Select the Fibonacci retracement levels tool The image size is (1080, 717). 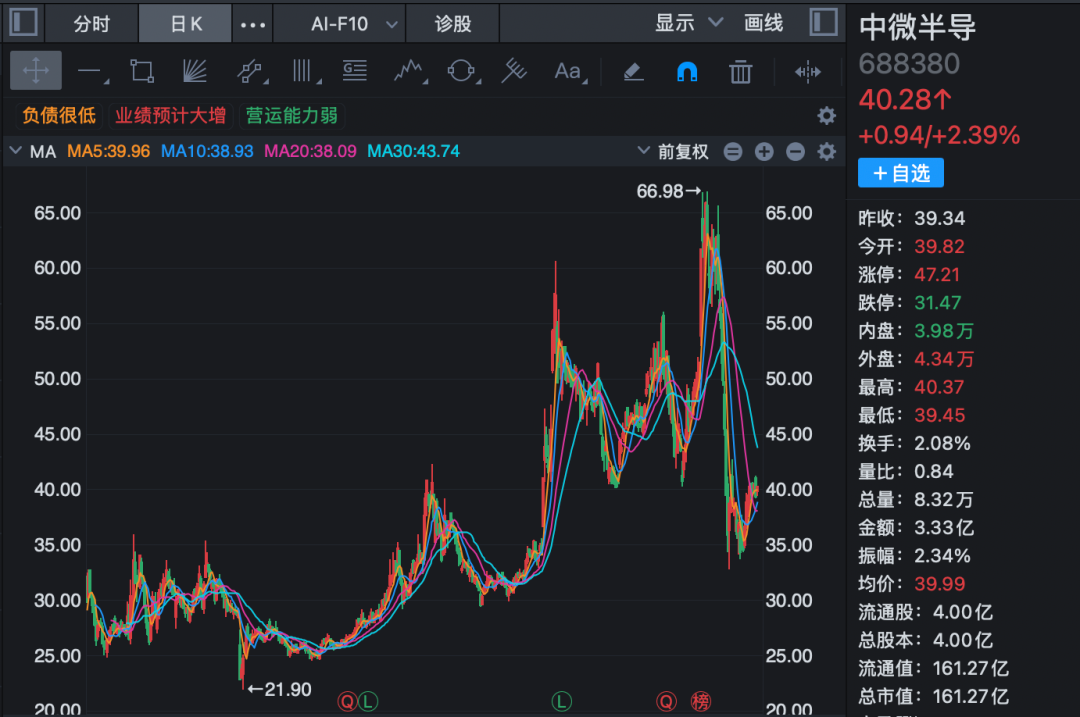point(355,70)
